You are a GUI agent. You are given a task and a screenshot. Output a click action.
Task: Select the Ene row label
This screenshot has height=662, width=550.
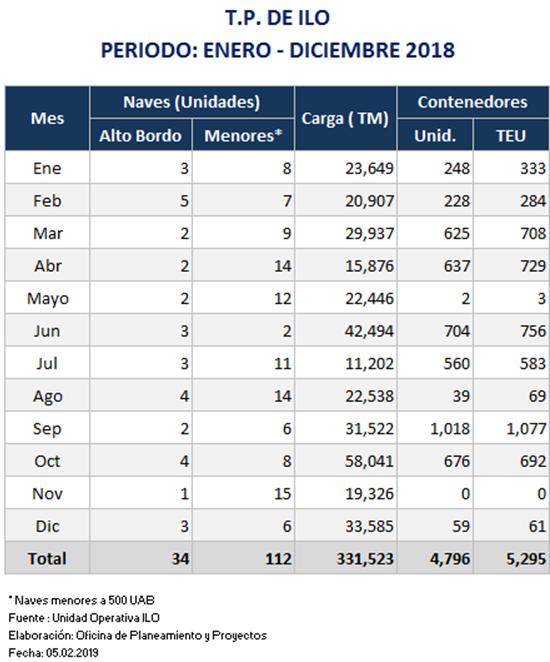(47, 168)
